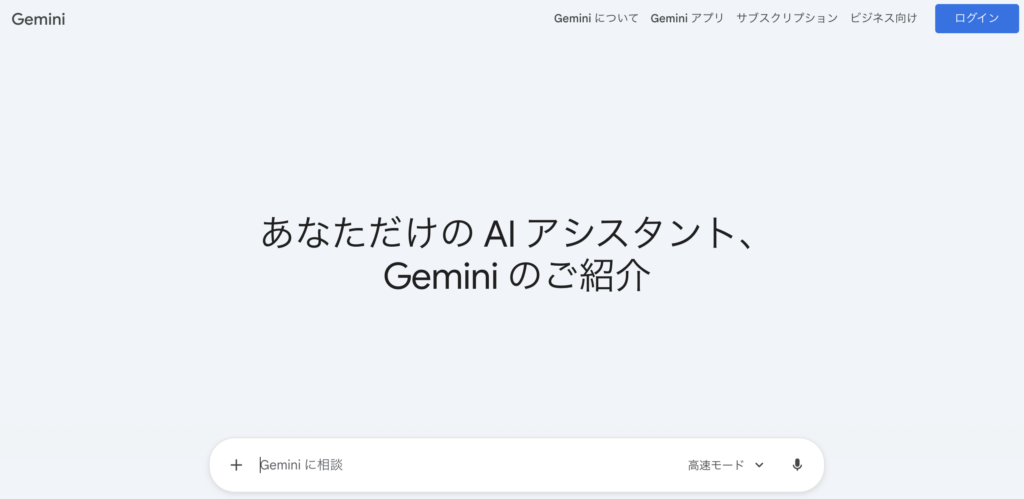1024x499 pixels.
Task: Click the blinking cursor before Gemini に相談
Action: [x=260, y=465]
